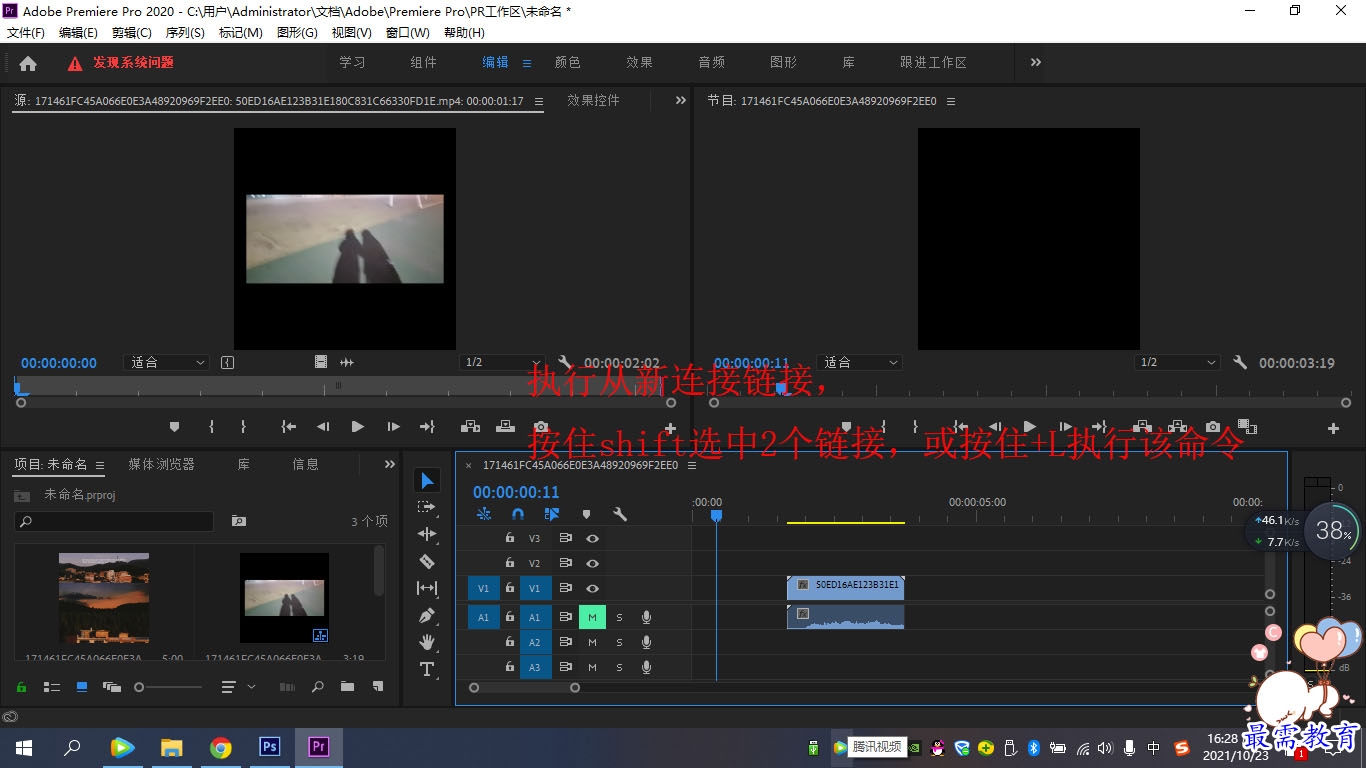Solo track A3 with S button
The image size is (1366, 768).
(x=619, y=667)
